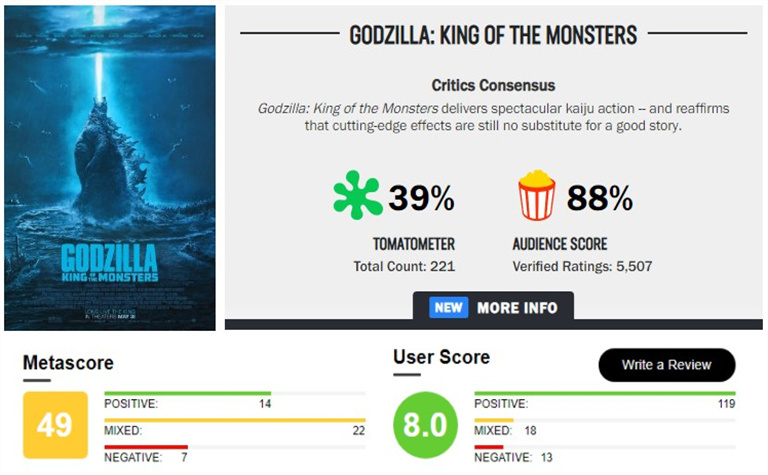Screen dimensions: 768x475
Task: Select the Metascore NEGATIVE red bar
Action: (x=146, y=447)
